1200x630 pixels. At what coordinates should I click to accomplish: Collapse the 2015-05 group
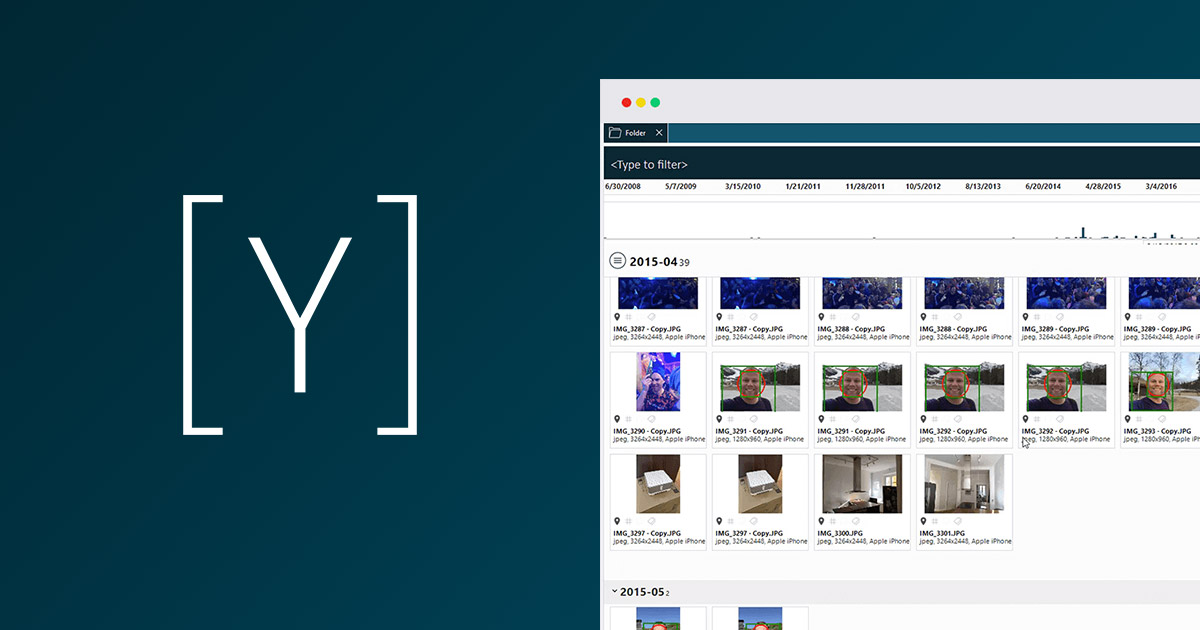pyautogui.click(x=614, y=591)
